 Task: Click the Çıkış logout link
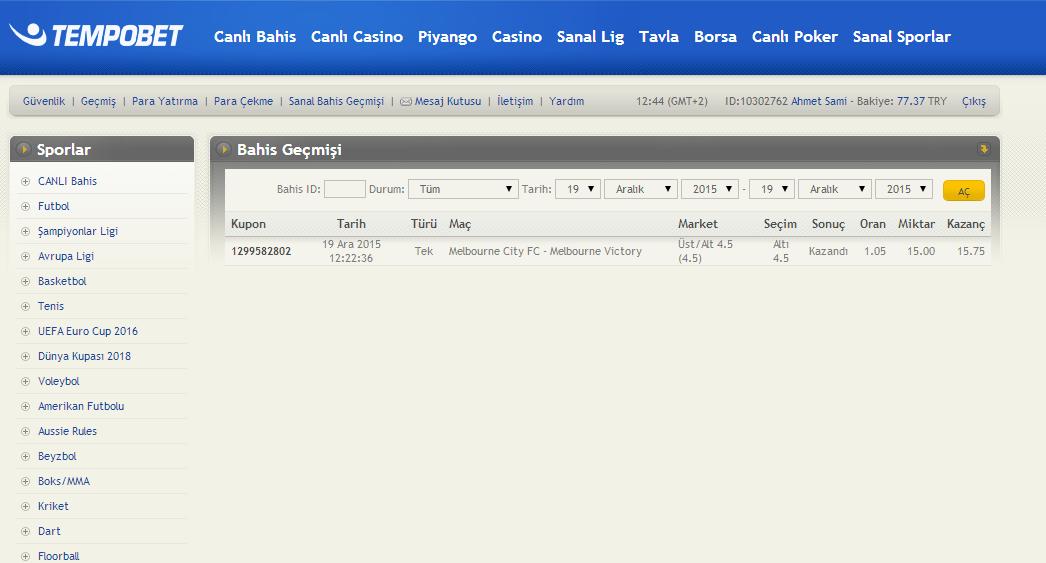[x=973, y=102]
